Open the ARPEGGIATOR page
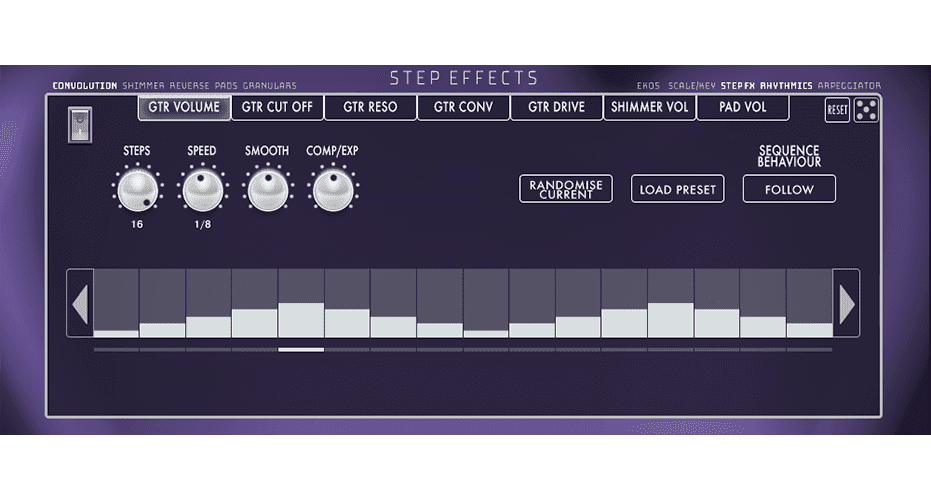 coord(849,86)
